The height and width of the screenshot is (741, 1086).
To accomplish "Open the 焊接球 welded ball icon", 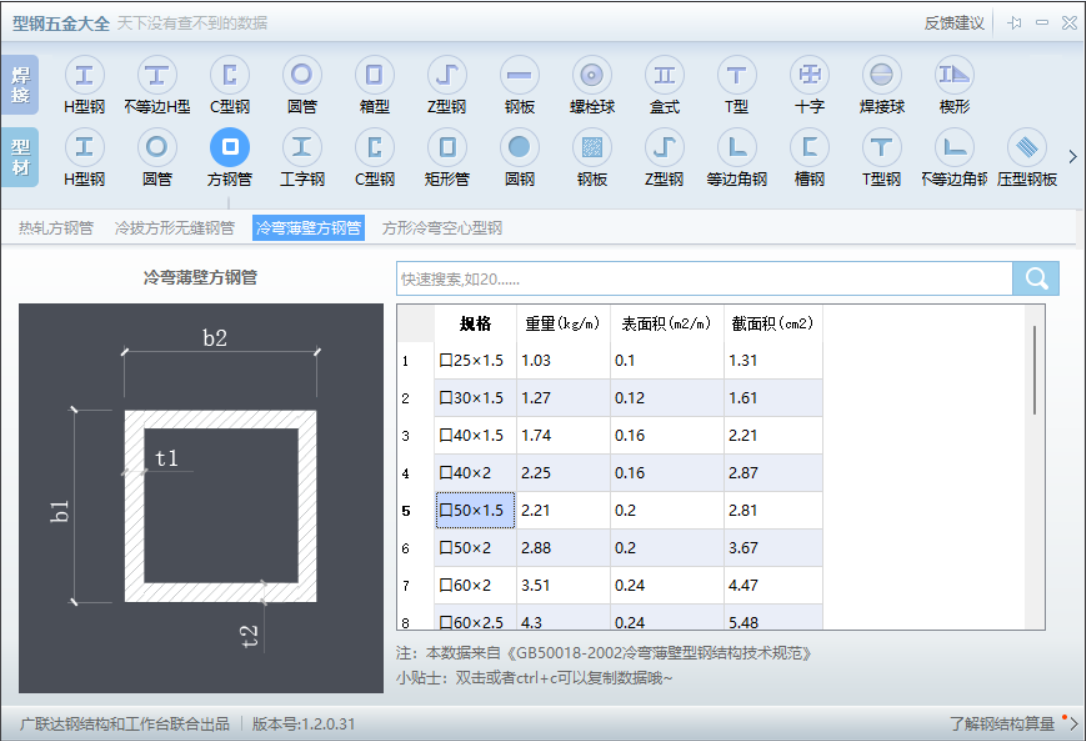I will (x=882, y=75).
